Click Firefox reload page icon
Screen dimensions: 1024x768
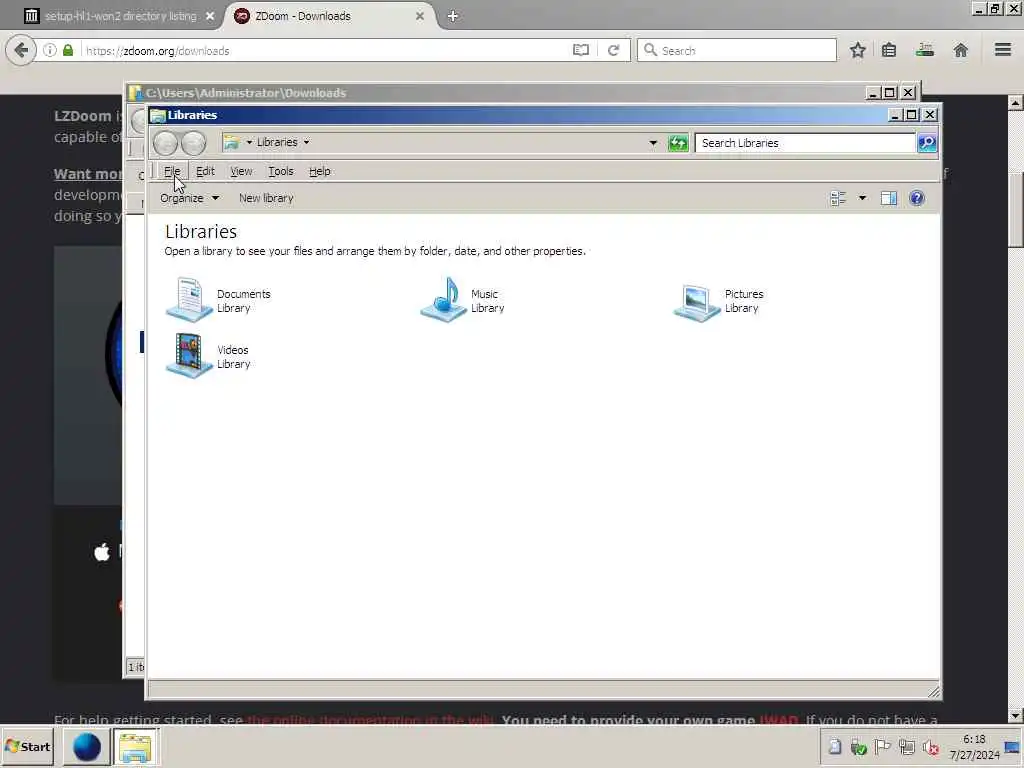613,50
